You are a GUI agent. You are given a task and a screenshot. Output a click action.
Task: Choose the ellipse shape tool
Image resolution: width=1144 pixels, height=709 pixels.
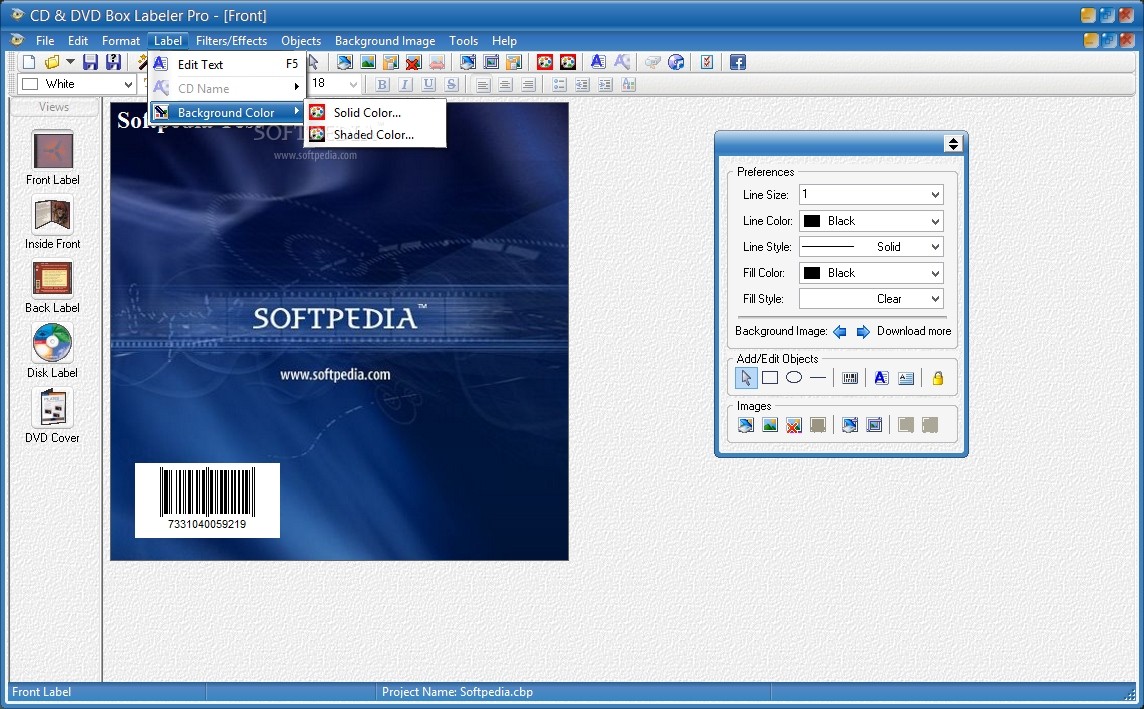794,378
